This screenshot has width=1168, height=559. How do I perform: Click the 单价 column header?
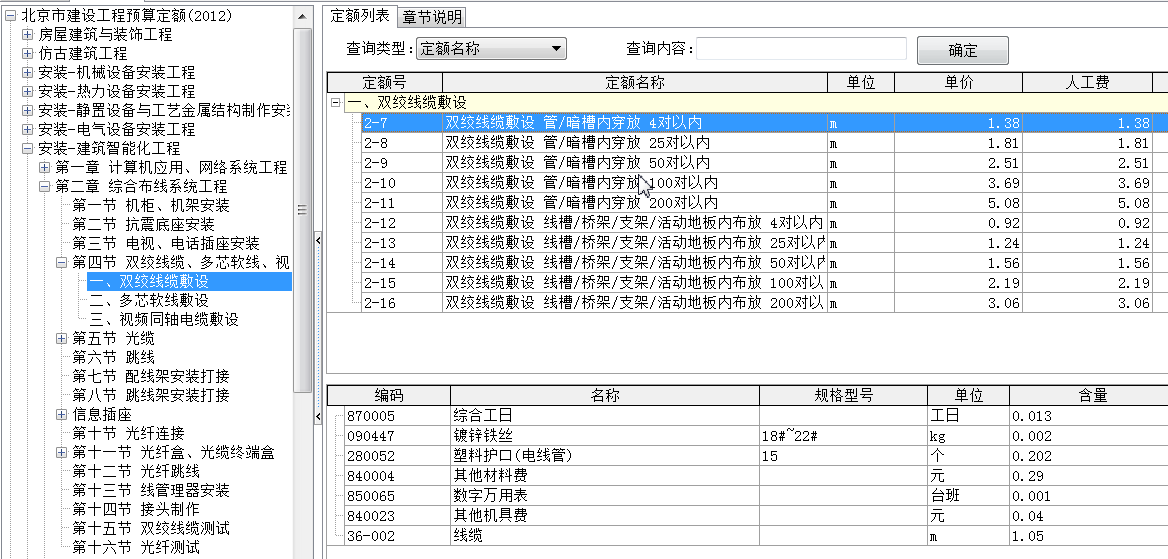(x=958, y=82)
